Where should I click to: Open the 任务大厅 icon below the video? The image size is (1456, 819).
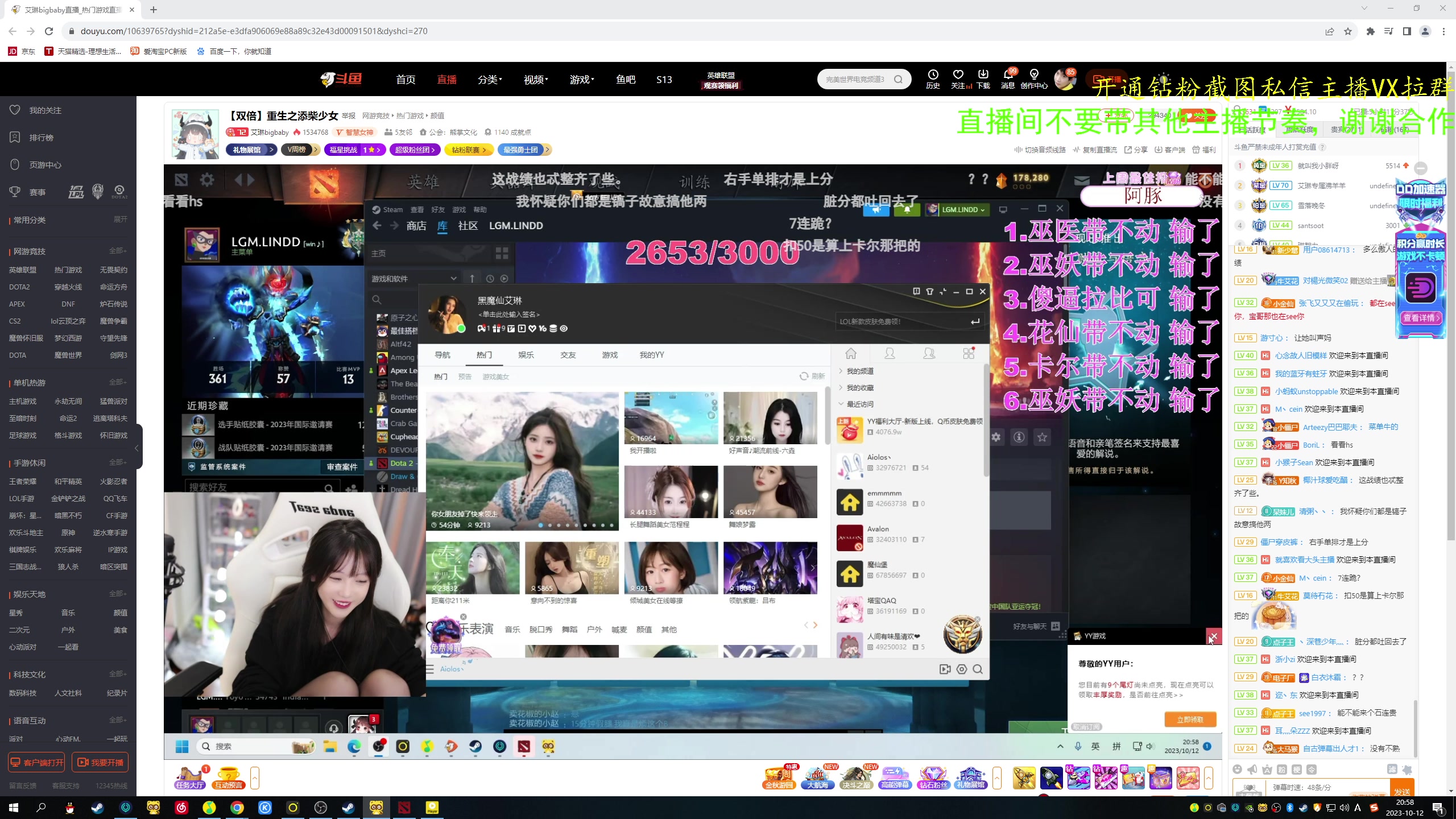pyautogui.click(x=191, y=777)
